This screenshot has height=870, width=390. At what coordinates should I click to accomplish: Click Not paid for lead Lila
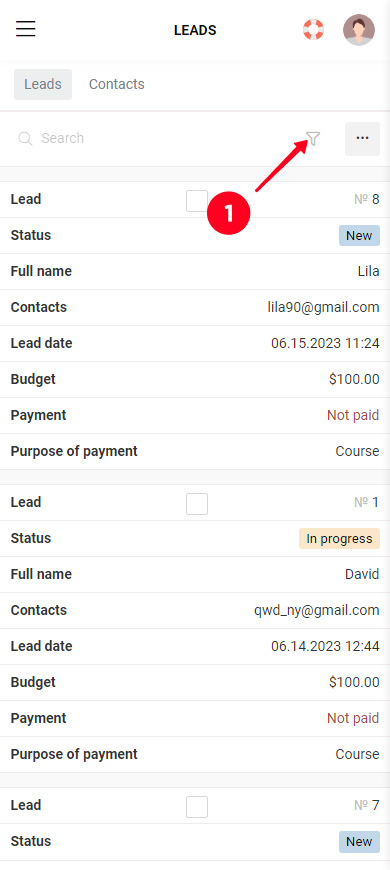[353, 415]
